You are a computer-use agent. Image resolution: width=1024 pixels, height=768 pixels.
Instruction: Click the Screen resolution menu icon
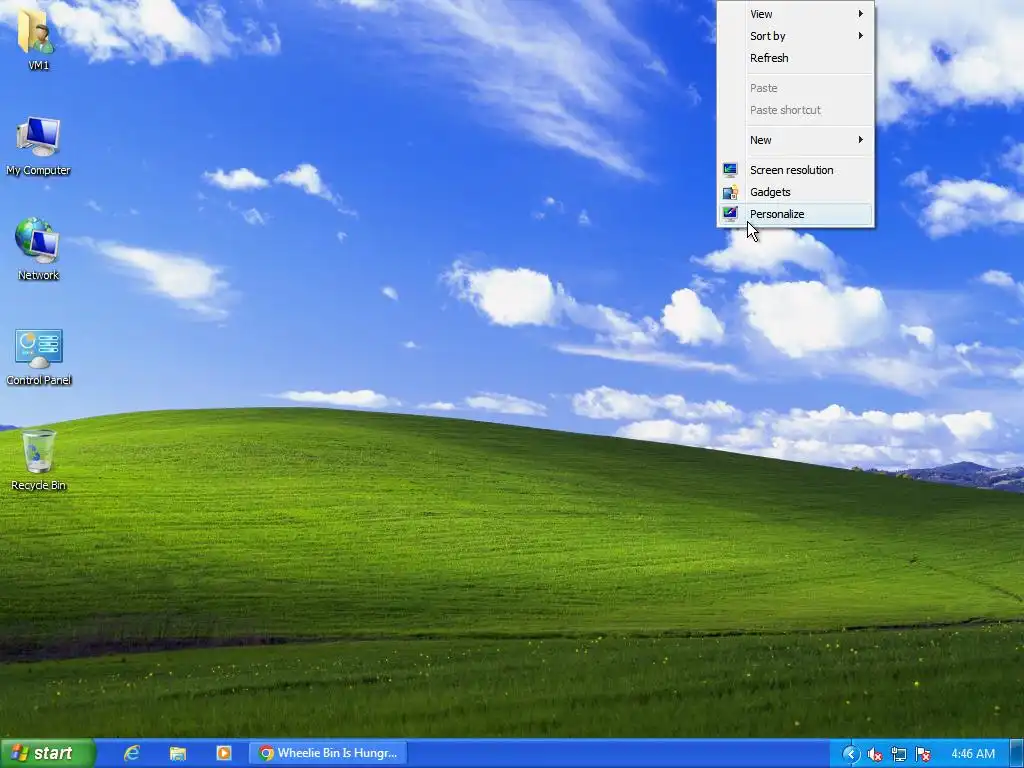click(730, 170)
